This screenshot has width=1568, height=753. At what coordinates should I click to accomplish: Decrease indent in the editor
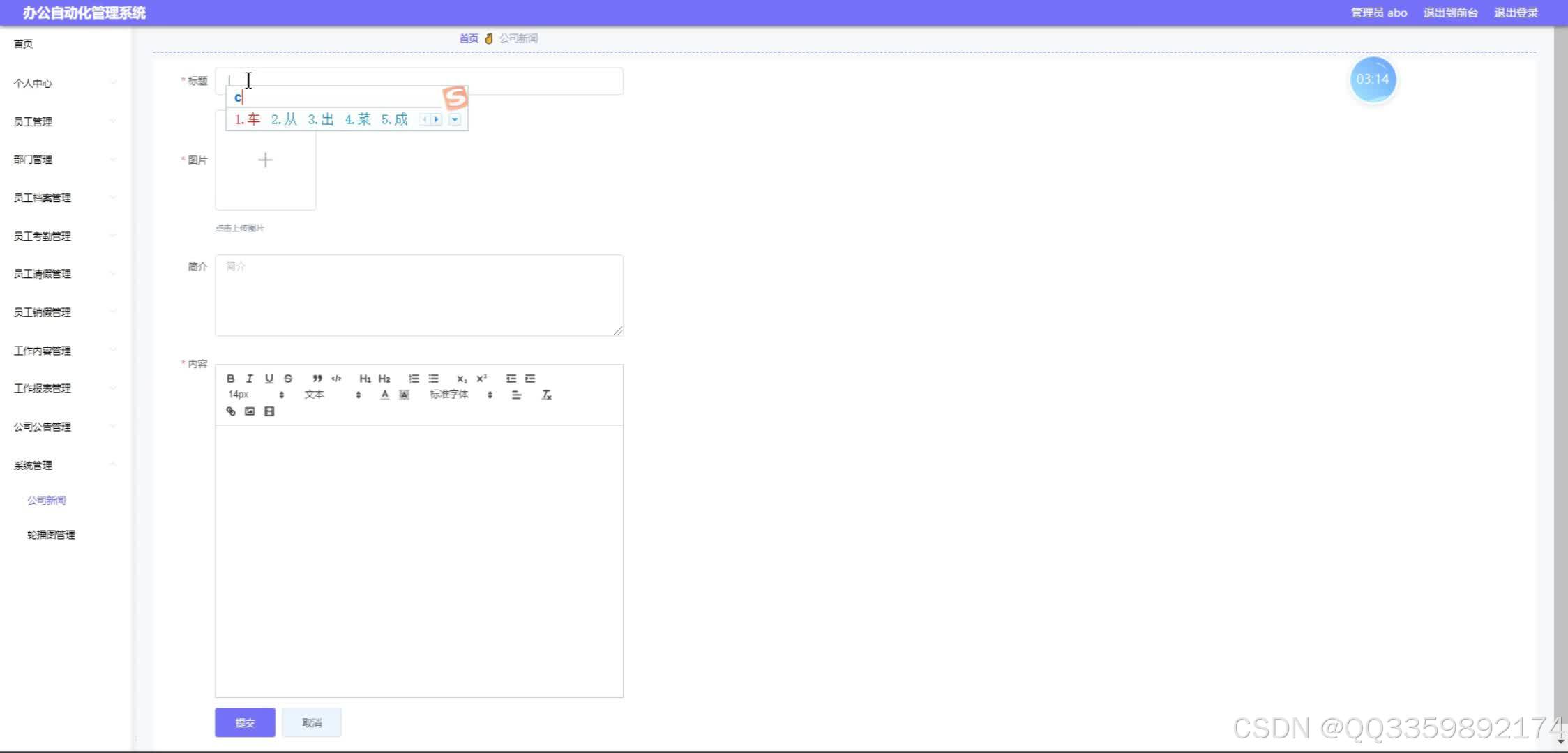[x=511, y=379]
